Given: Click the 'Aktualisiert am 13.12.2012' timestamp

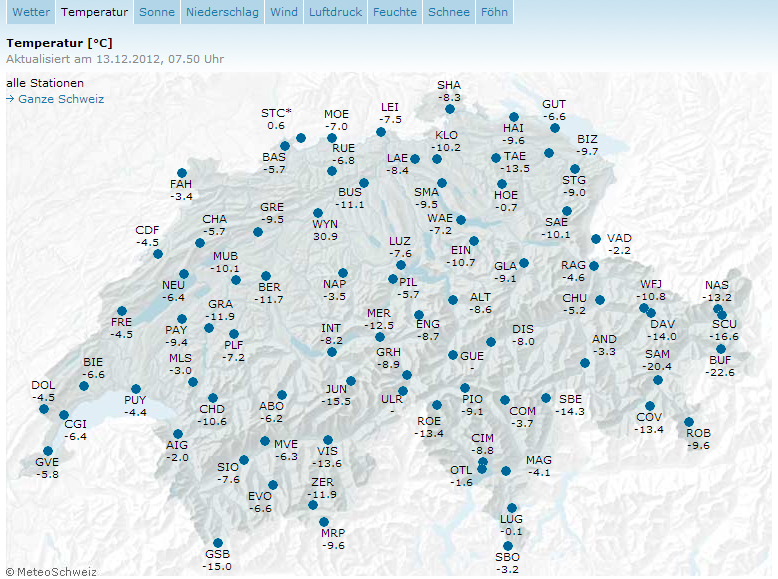Looking at the screenshot, I should click(x=115, y=59).
